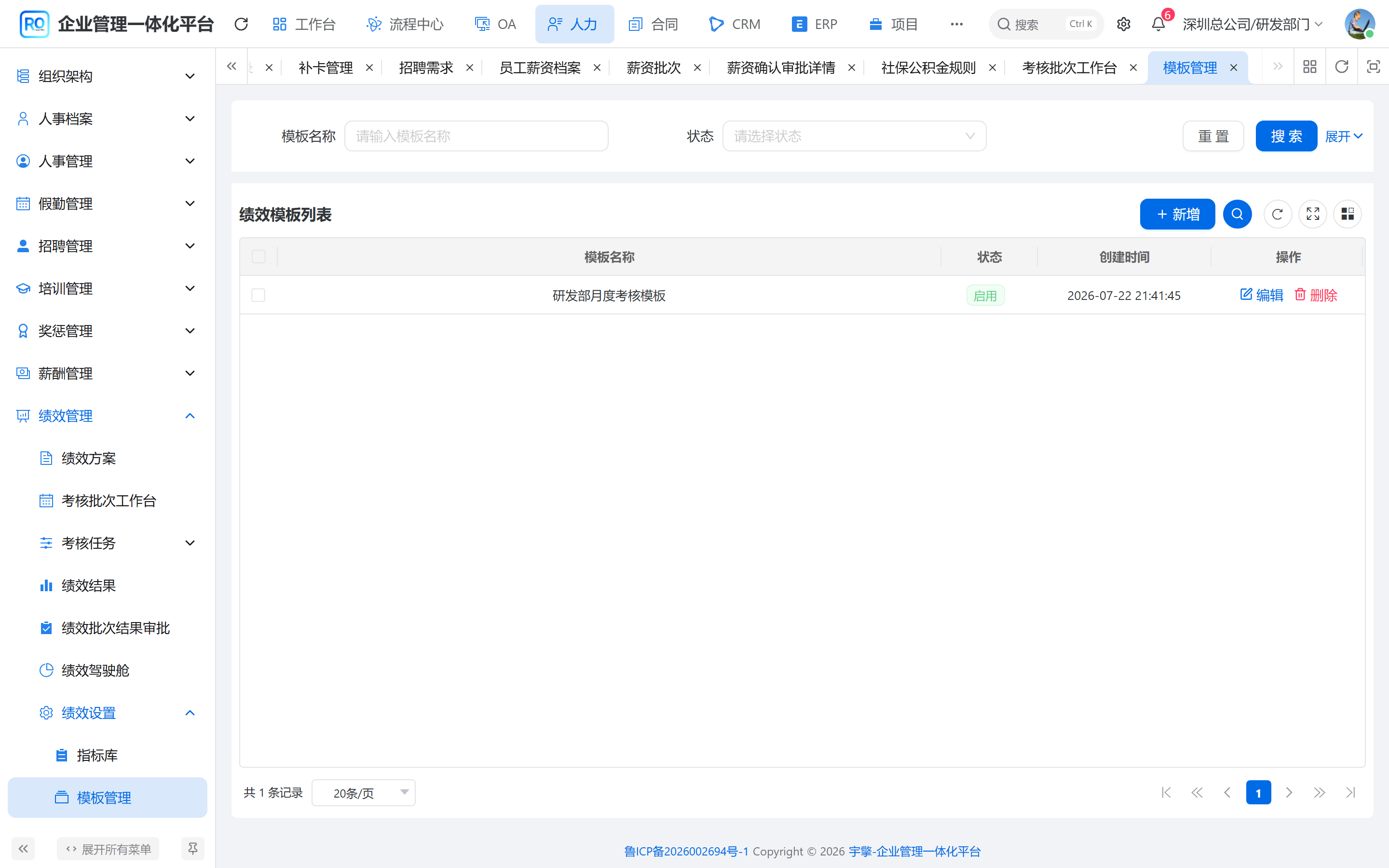Focus the 模板名称 input field
This screenshot has width=1389, height=868.
[476, 136]
